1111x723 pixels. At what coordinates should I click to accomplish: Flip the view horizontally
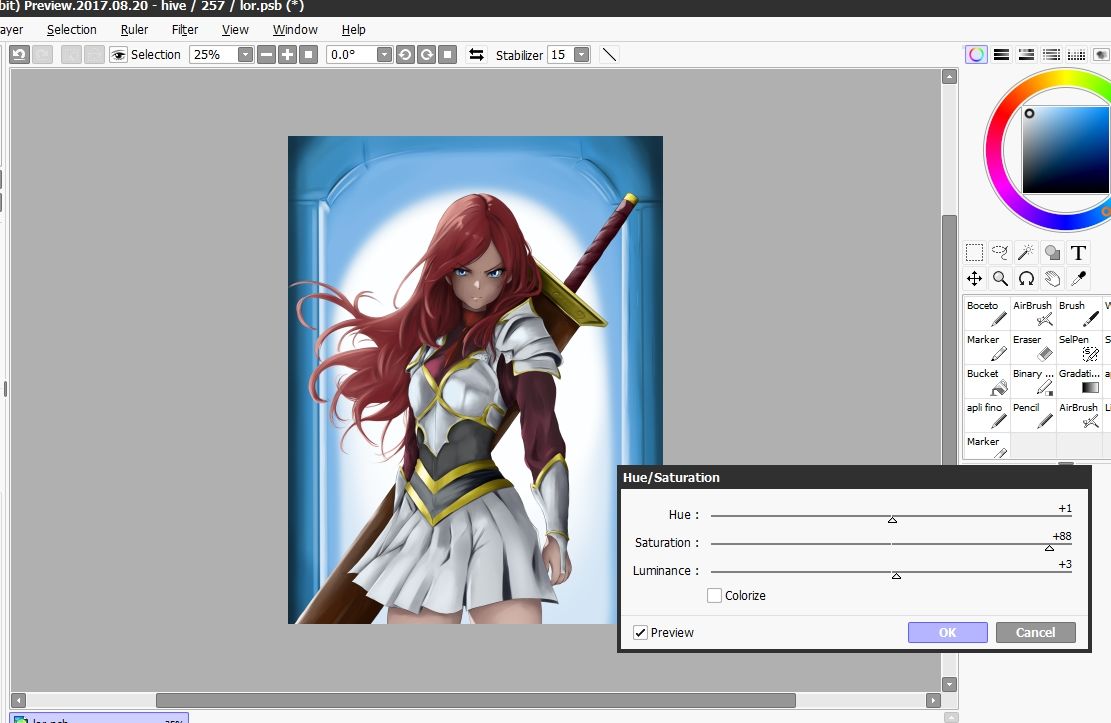click(476, 55)
